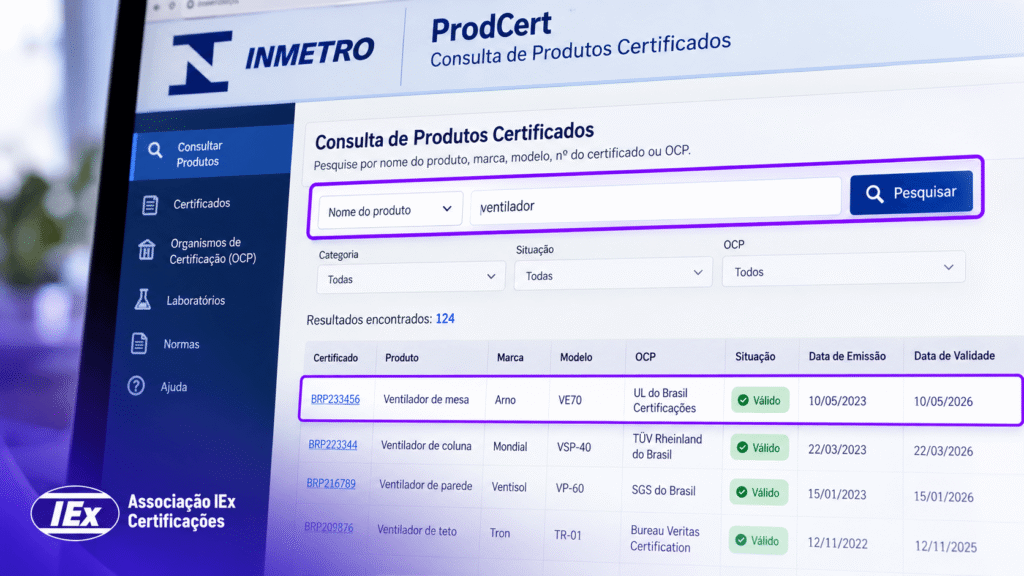
Task: Click the search field containing ventilador
Action: 656,202
